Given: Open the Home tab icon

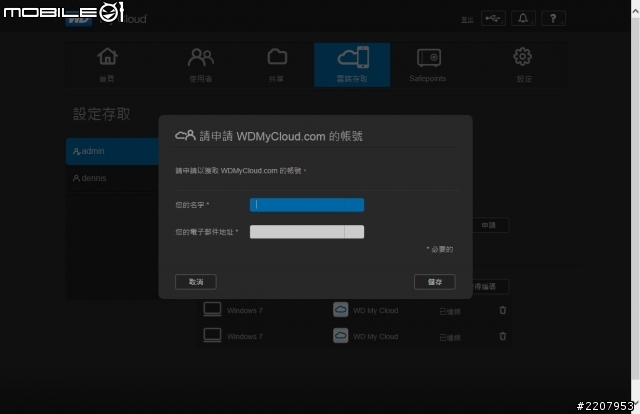Looking at the screenshot, I should (x=107, y=57).
